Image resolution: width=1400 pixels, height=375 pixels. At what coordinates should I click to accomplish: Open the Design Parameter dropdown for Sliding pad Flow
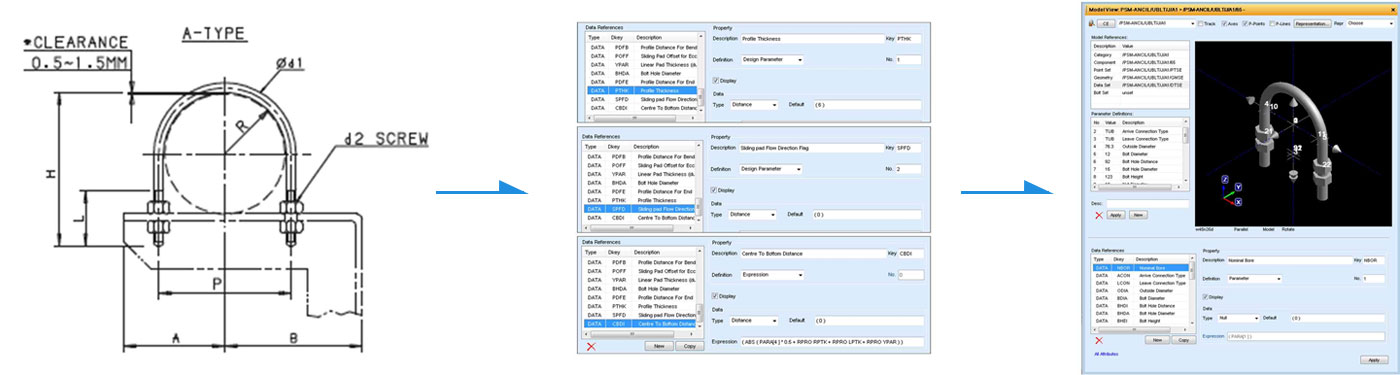coord(771,168)
